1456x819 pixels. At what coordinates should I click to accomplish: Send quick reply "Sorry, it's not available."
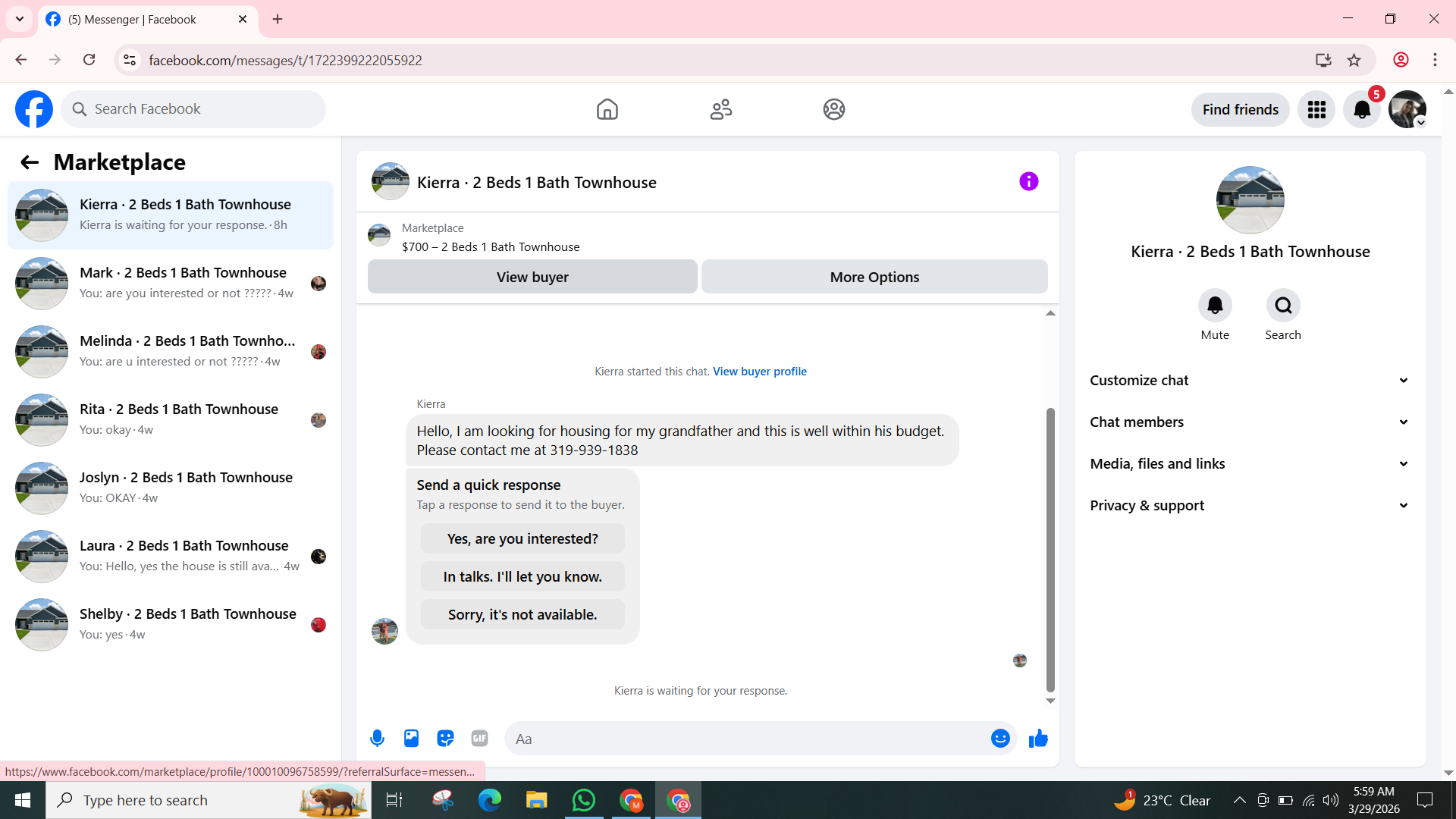[522, 615]
